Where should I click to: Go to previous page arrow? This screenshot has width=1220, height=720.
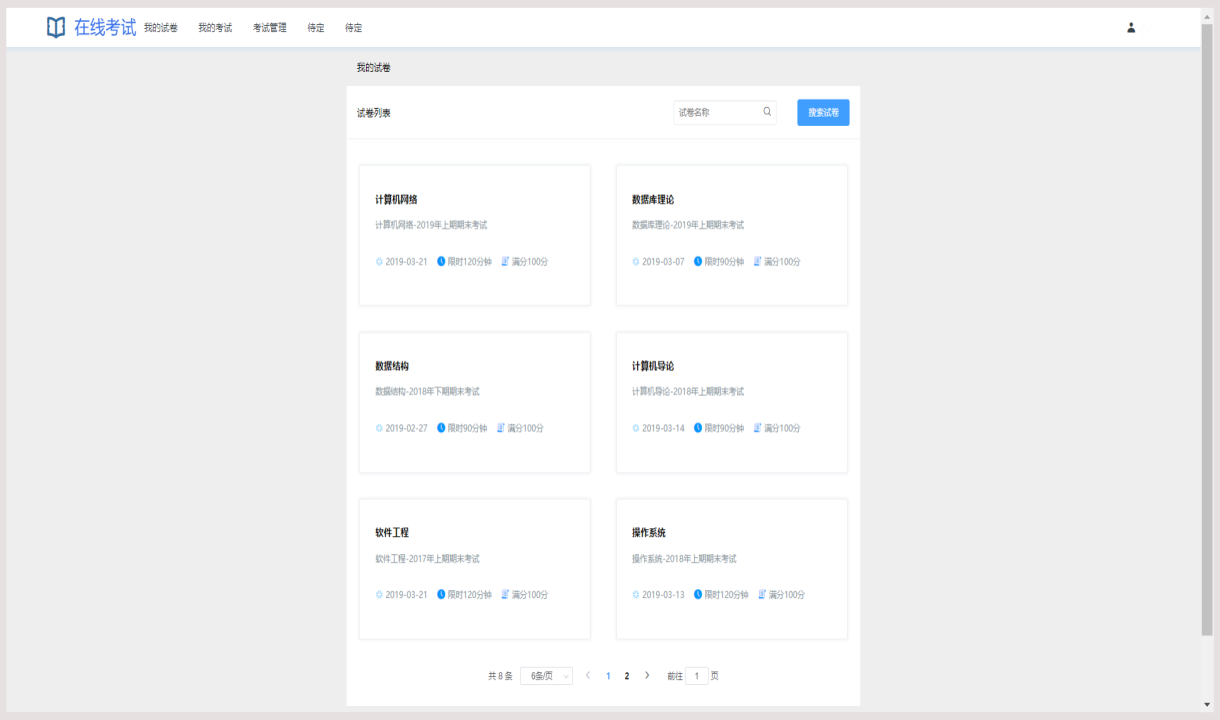(x=588, y=676)
